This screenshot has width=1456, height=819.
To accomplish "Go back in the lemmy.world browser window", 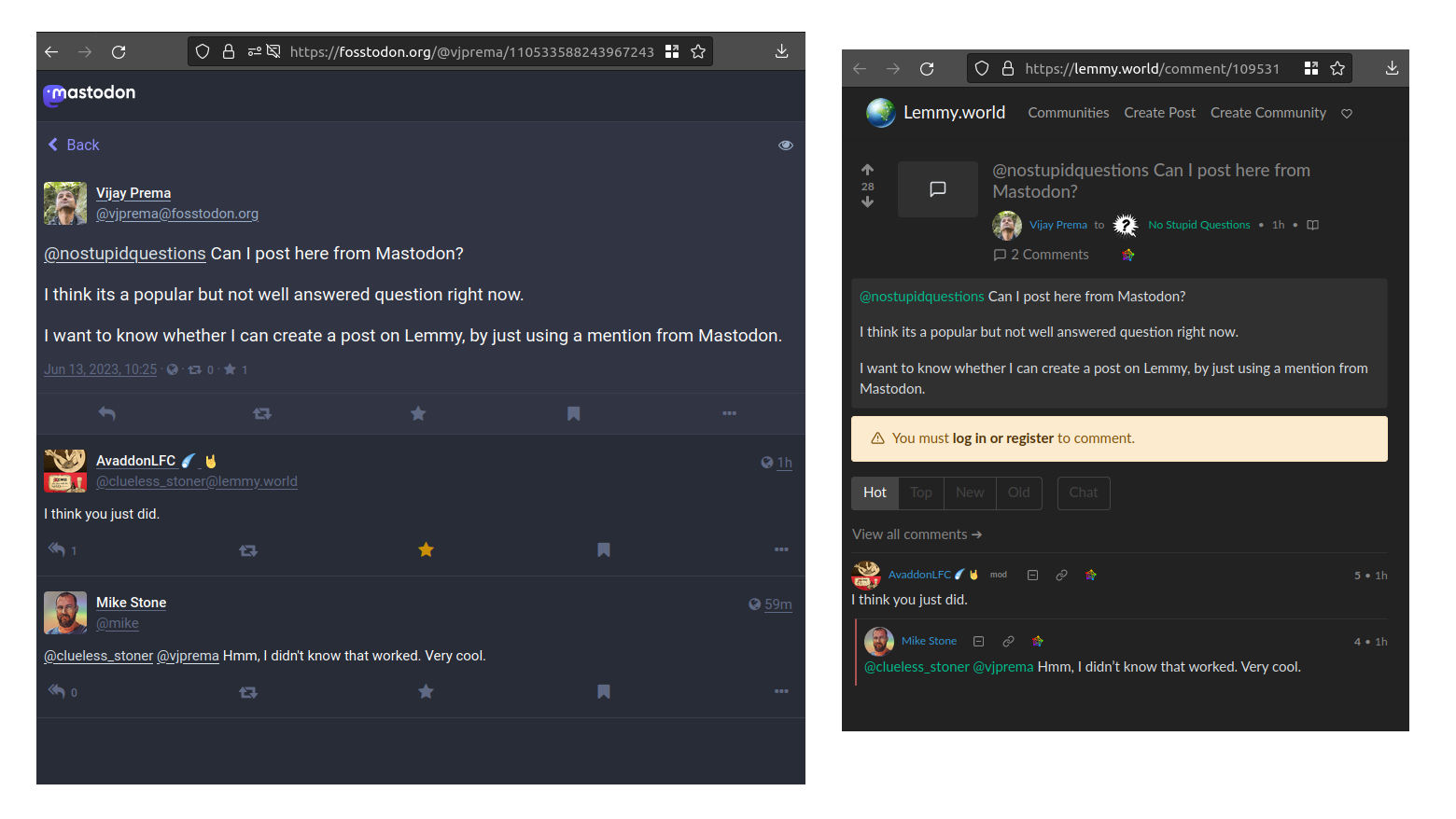I will (860, 69).
